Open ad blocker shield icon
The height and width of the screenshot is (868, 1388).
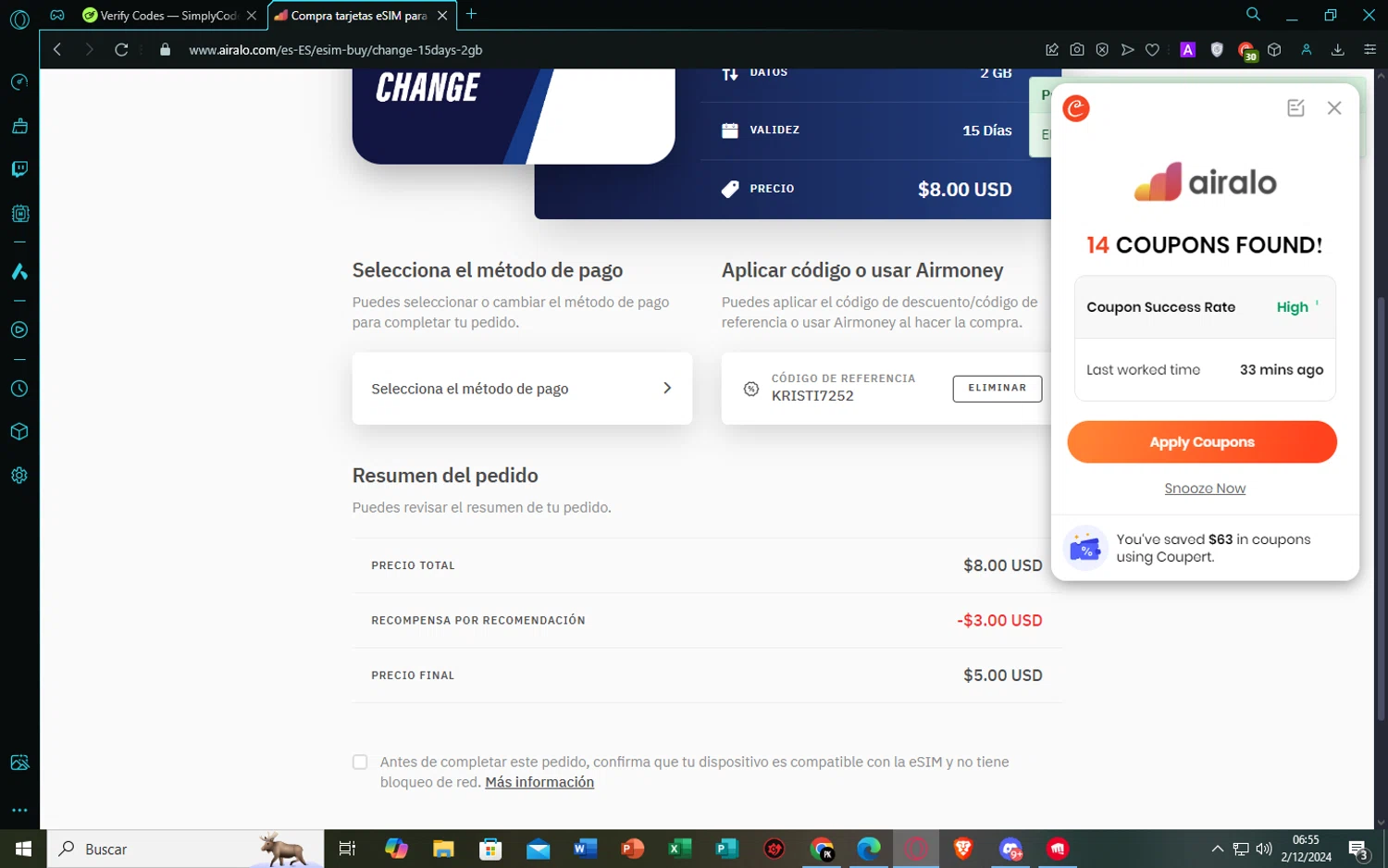[1102, 50]
